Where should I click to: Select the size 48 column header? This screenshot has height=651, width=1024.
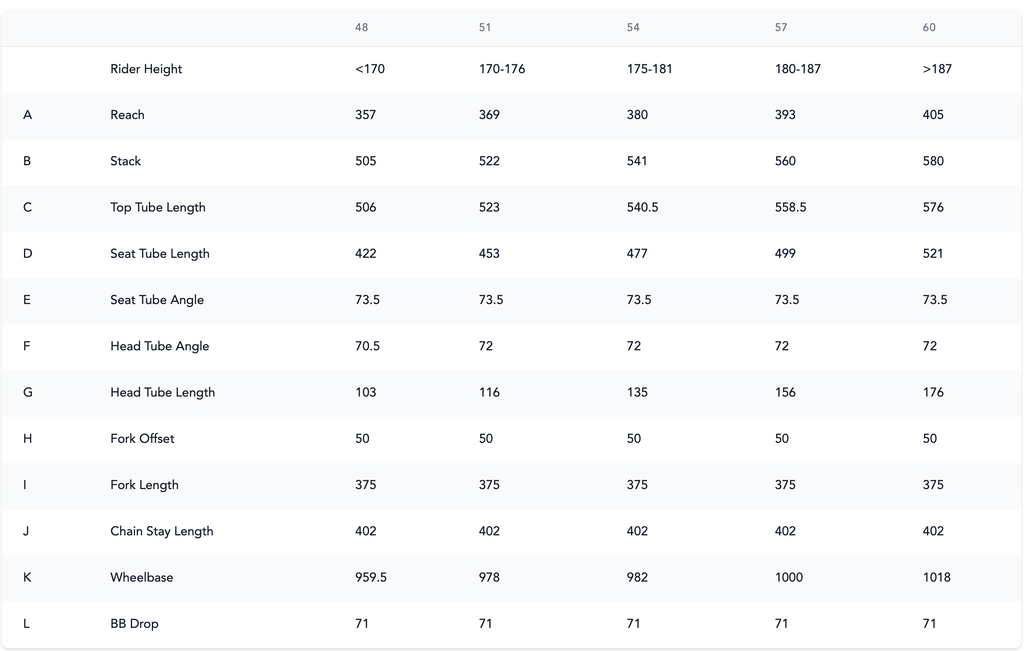pyautogui.click(x=361, y=27)
